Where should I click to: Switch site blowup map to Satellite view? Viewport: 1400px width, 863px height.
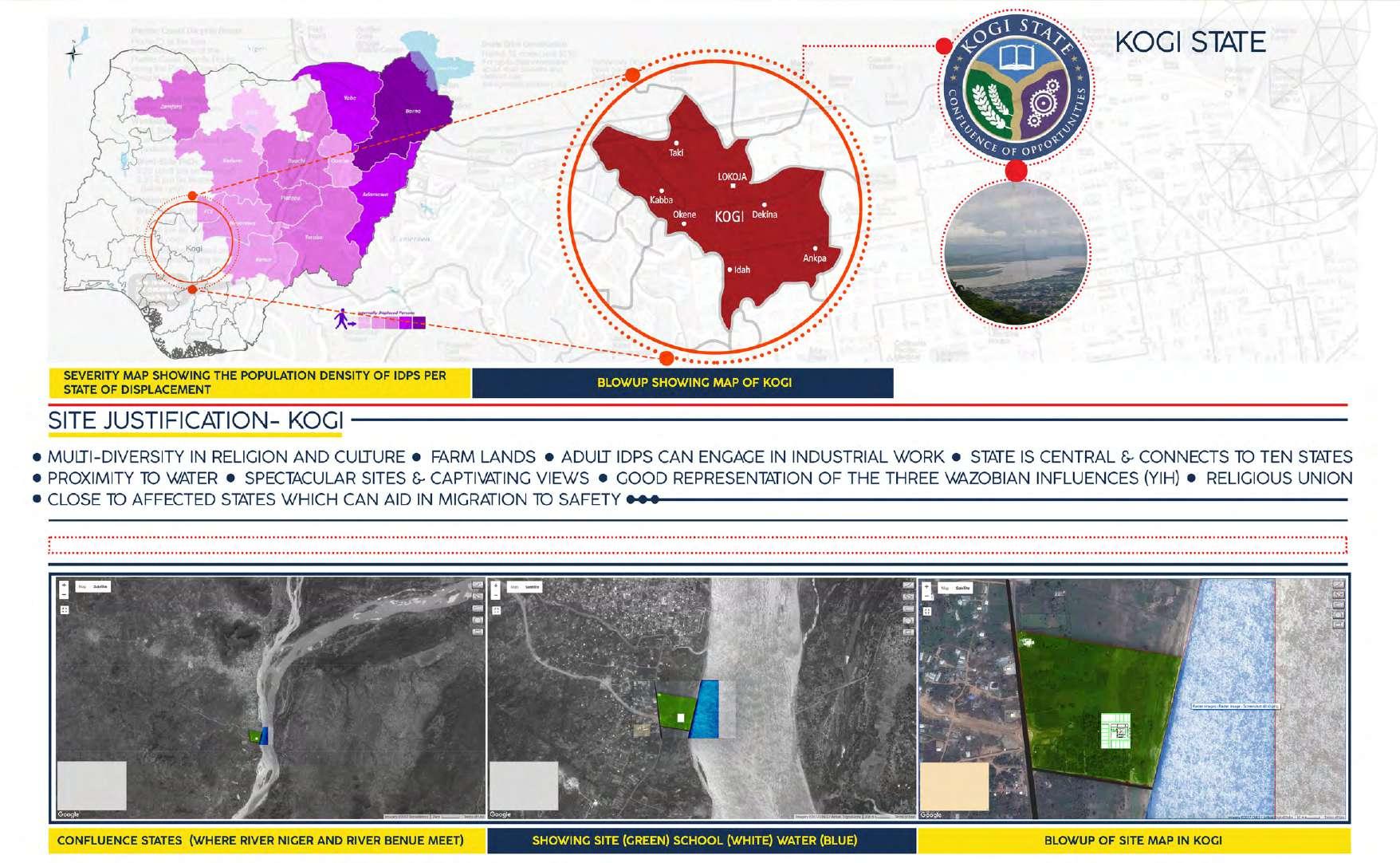[962, 588]
